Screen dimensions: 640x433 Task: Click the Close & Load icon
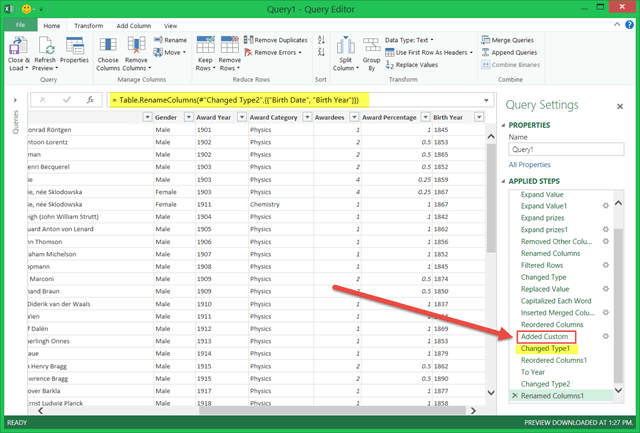[x=18, y=45]
